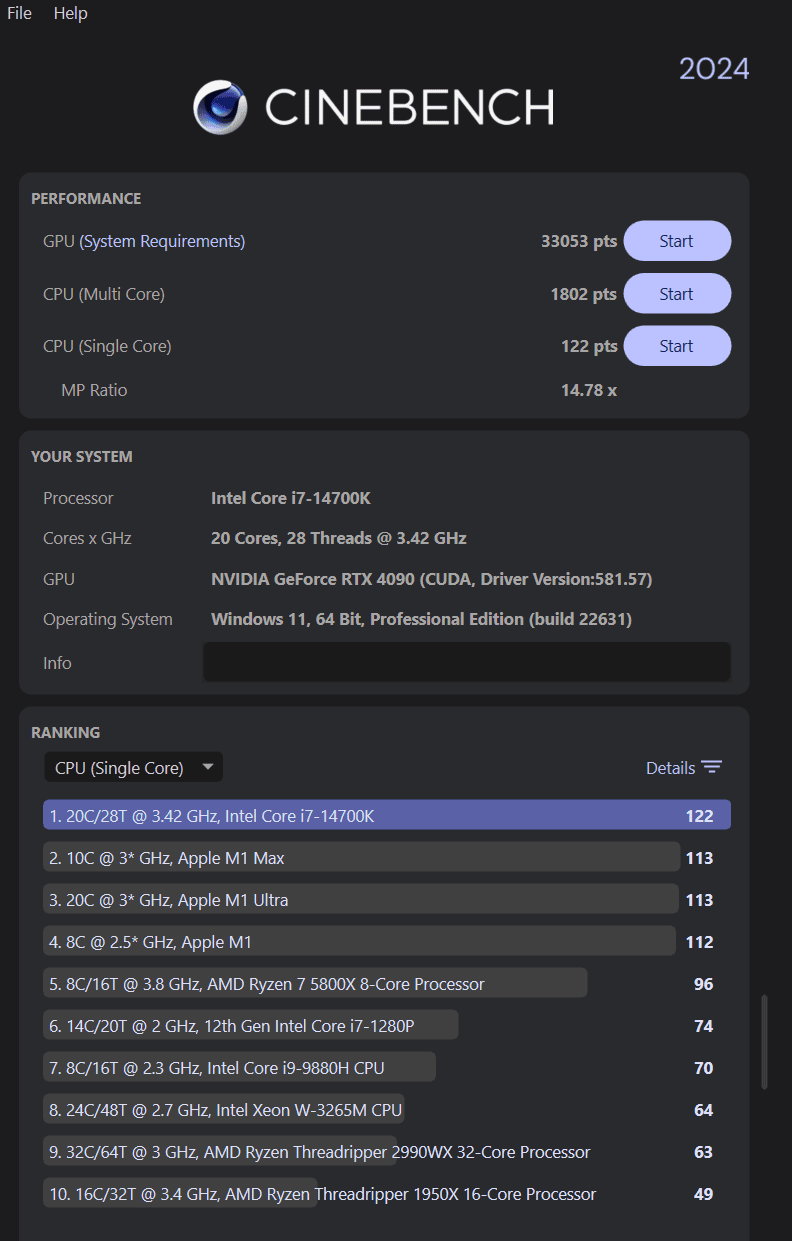Click the PERFORMANCE section heading
The width and height of the screenshot is (792, 1241).
(x=86, y=198)
